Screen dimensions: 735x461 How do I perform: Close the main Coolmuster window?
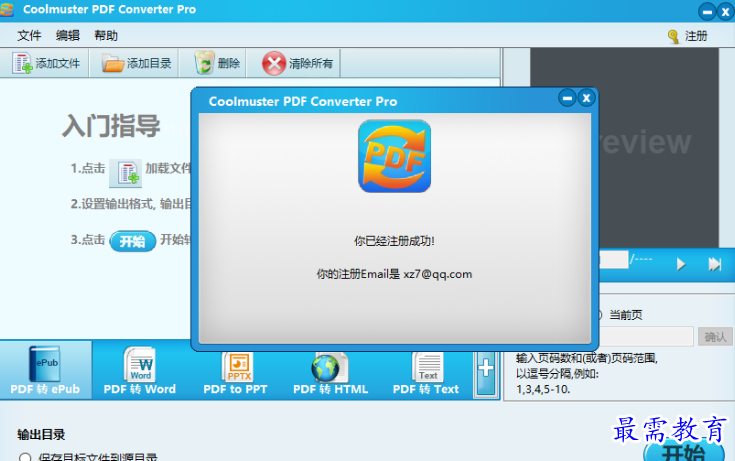click(726, 12)
